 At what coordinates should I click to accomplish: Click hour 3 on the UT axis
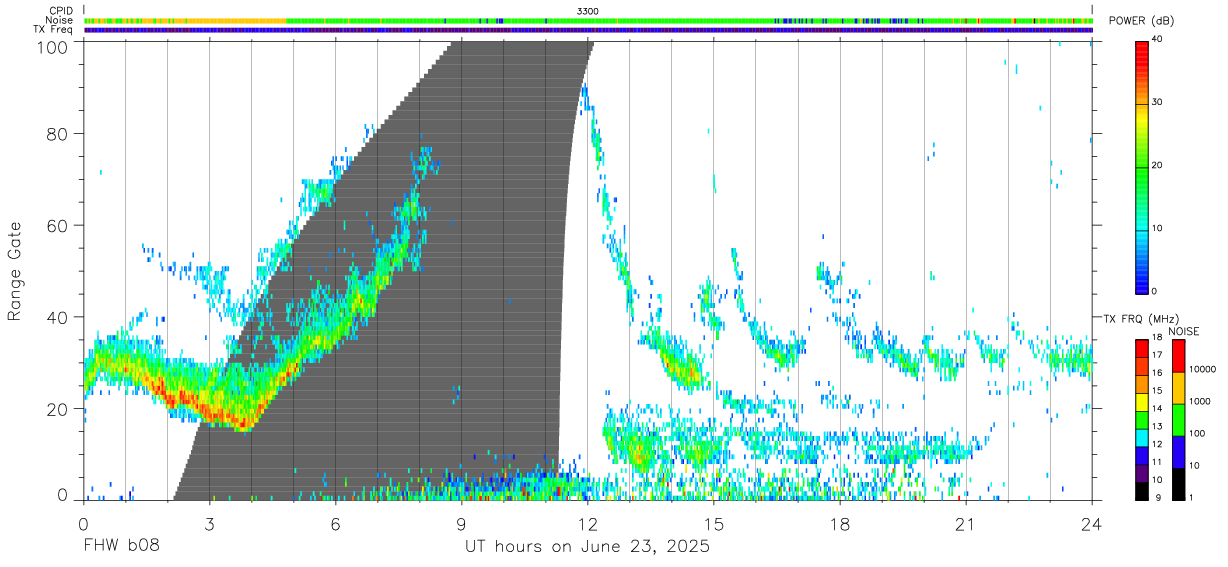point(209,522)
